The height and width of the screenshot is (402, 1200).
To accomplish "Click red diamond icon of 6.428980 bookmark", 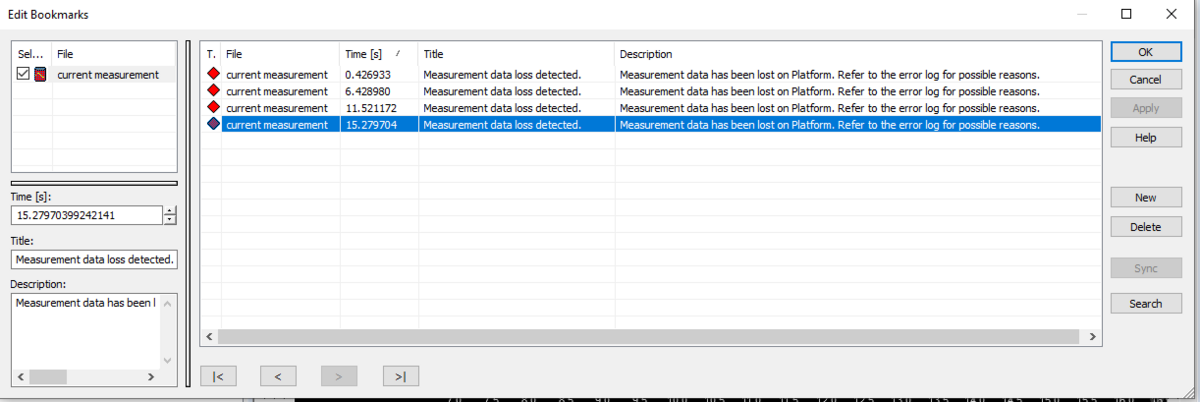I will pyautogui.click(x=212, y=91).
